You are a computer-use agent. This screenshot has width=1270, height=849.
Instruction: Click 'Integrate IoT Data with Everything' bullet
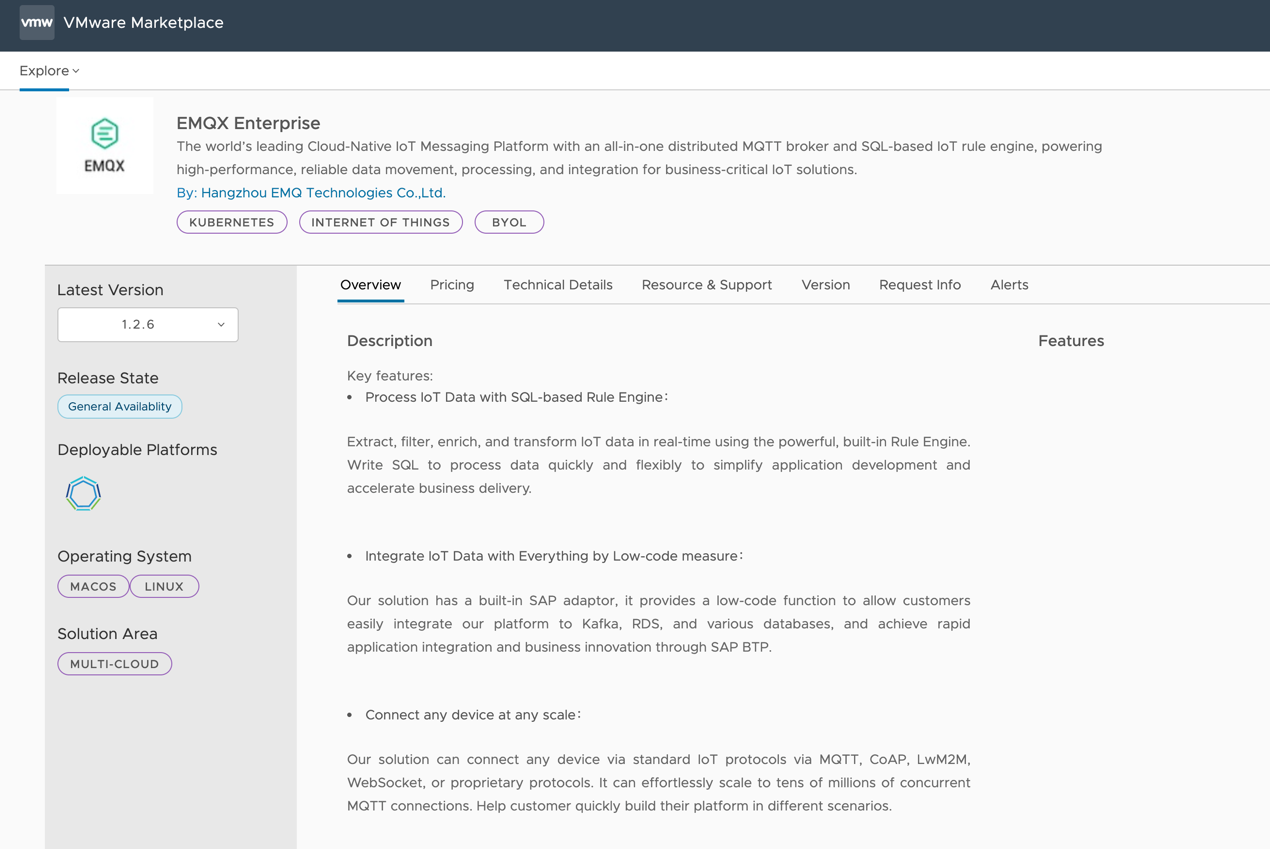click(x=554, y=556)
